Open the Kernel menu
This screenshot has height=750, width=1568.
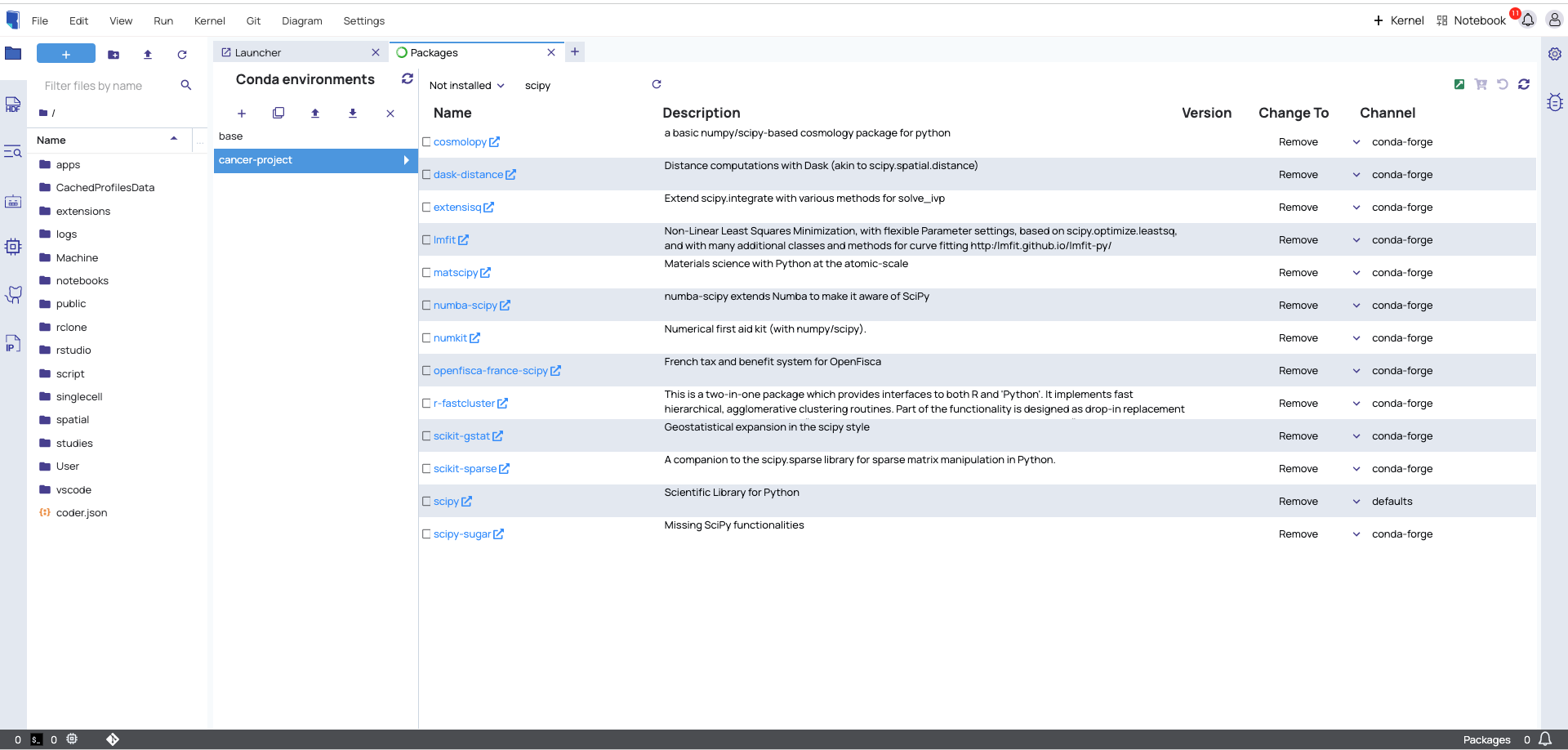click(x=210, y=20)
